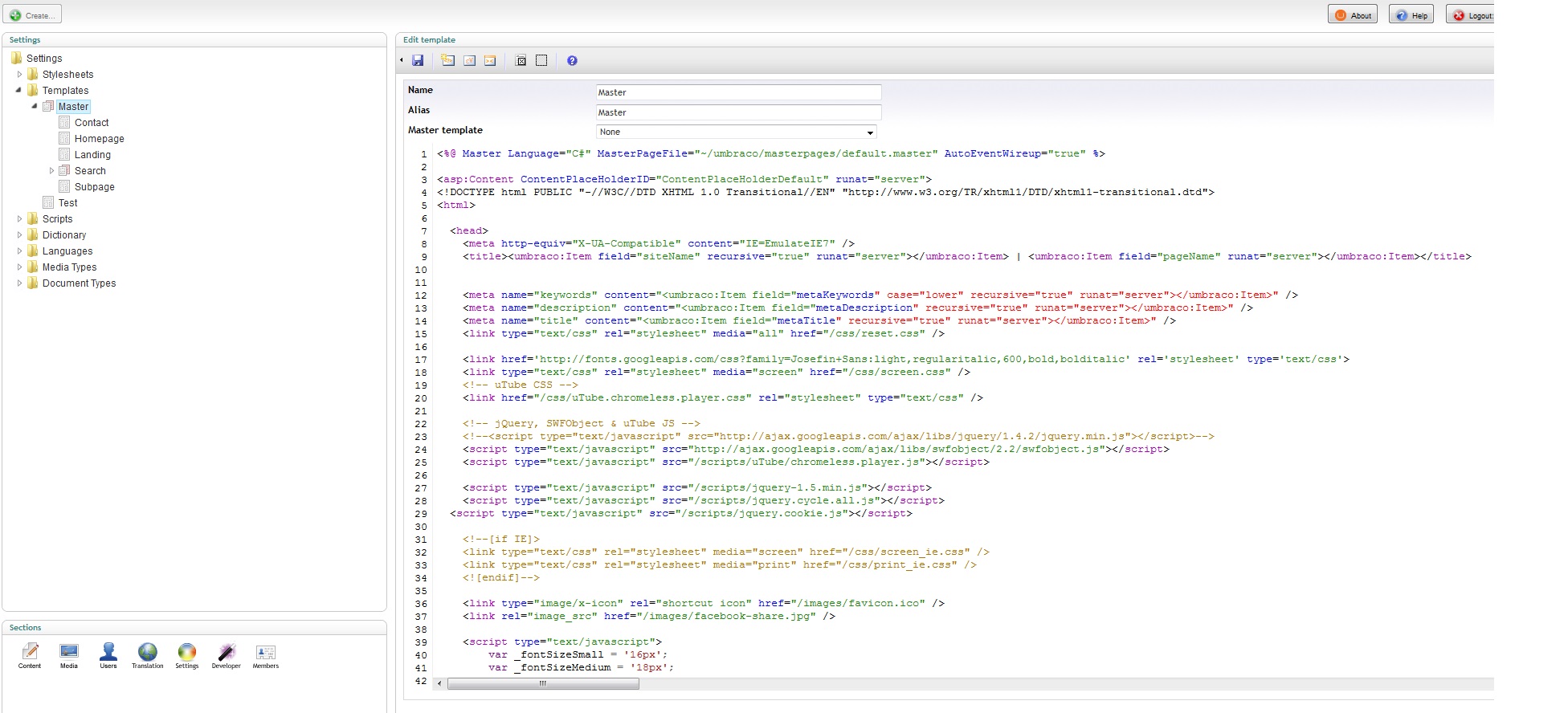Viewport: 1568px width, 713px height.
Task: Open the Master template dropdown
Action: [x=736, y=132]
